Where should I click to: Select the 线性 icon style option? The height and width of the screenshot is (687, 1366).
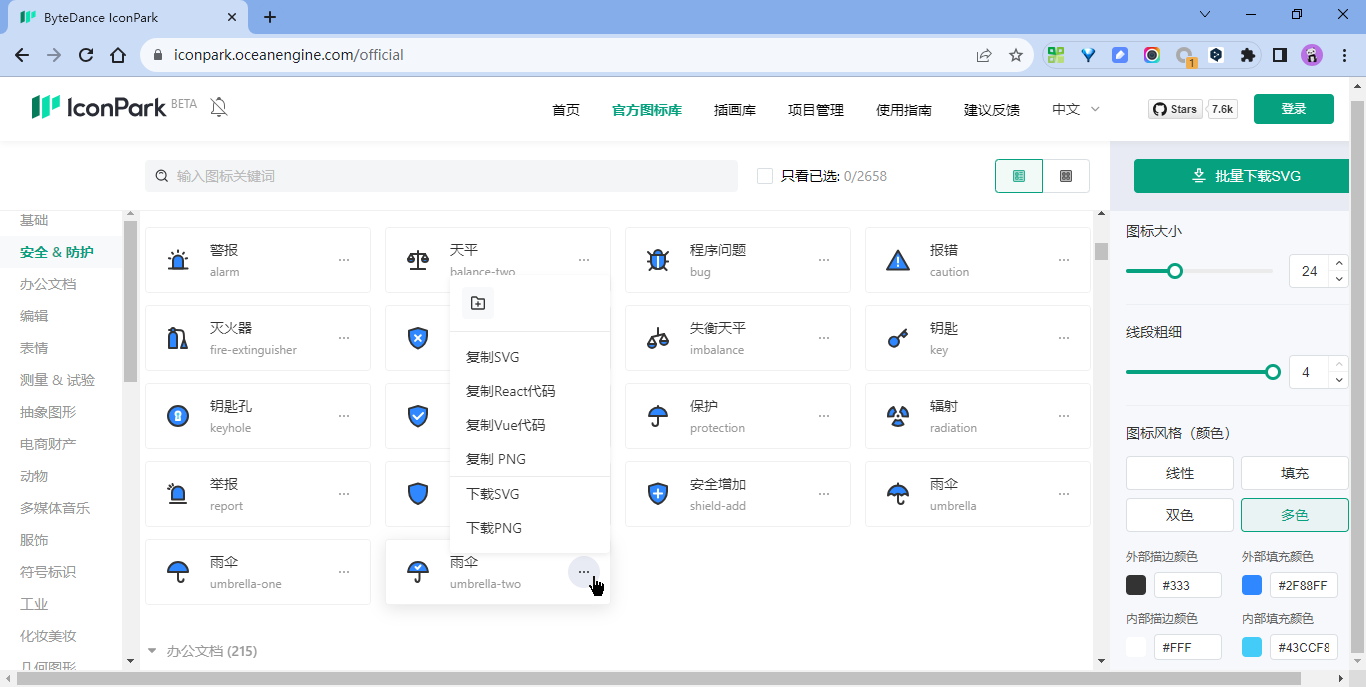pyautogui.click(x=1180, y=473)
